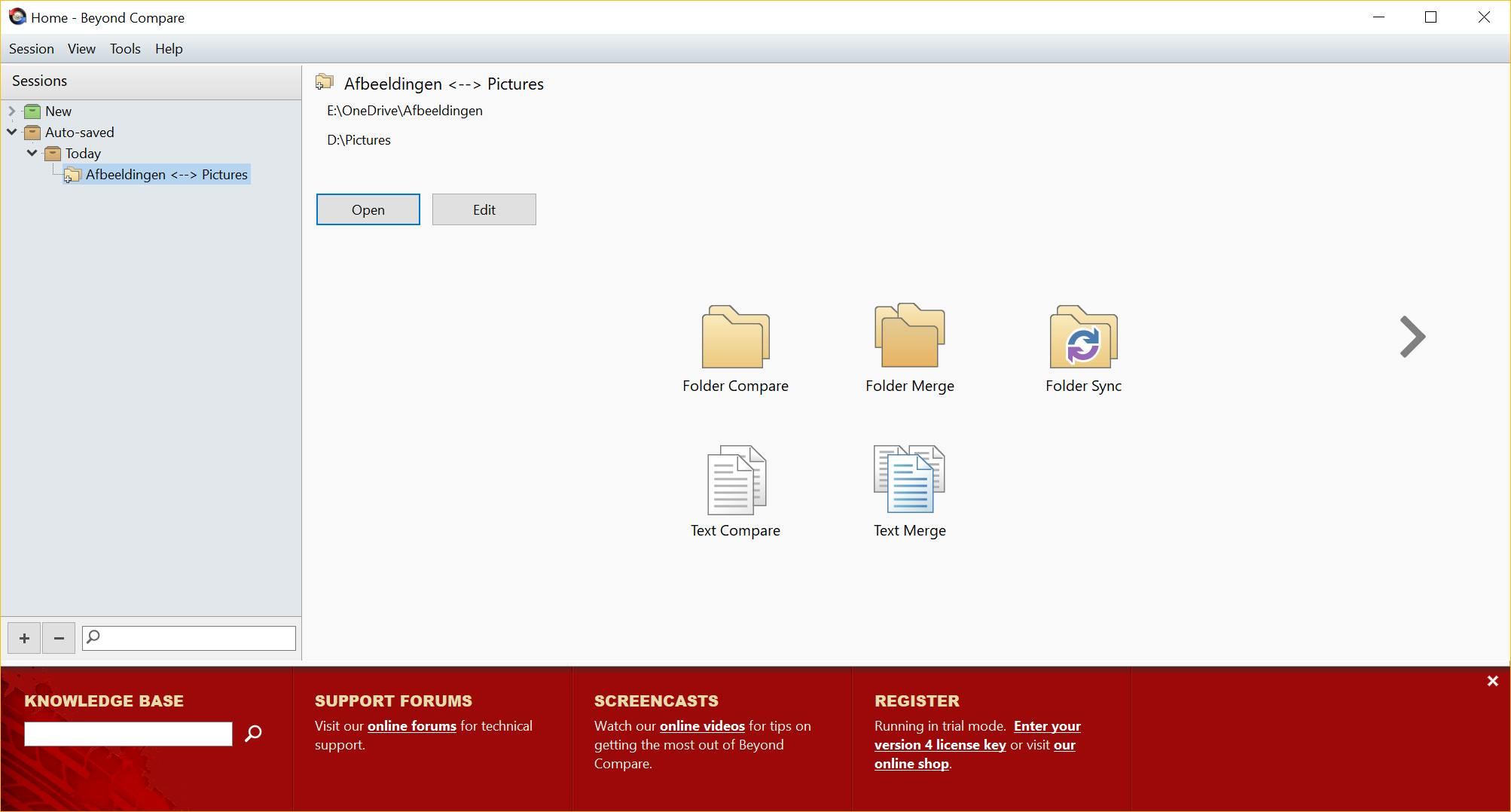This screenshot has width=1511, height=812.
Task: Expand the New sessions tree node
Action: click(11, 111)
